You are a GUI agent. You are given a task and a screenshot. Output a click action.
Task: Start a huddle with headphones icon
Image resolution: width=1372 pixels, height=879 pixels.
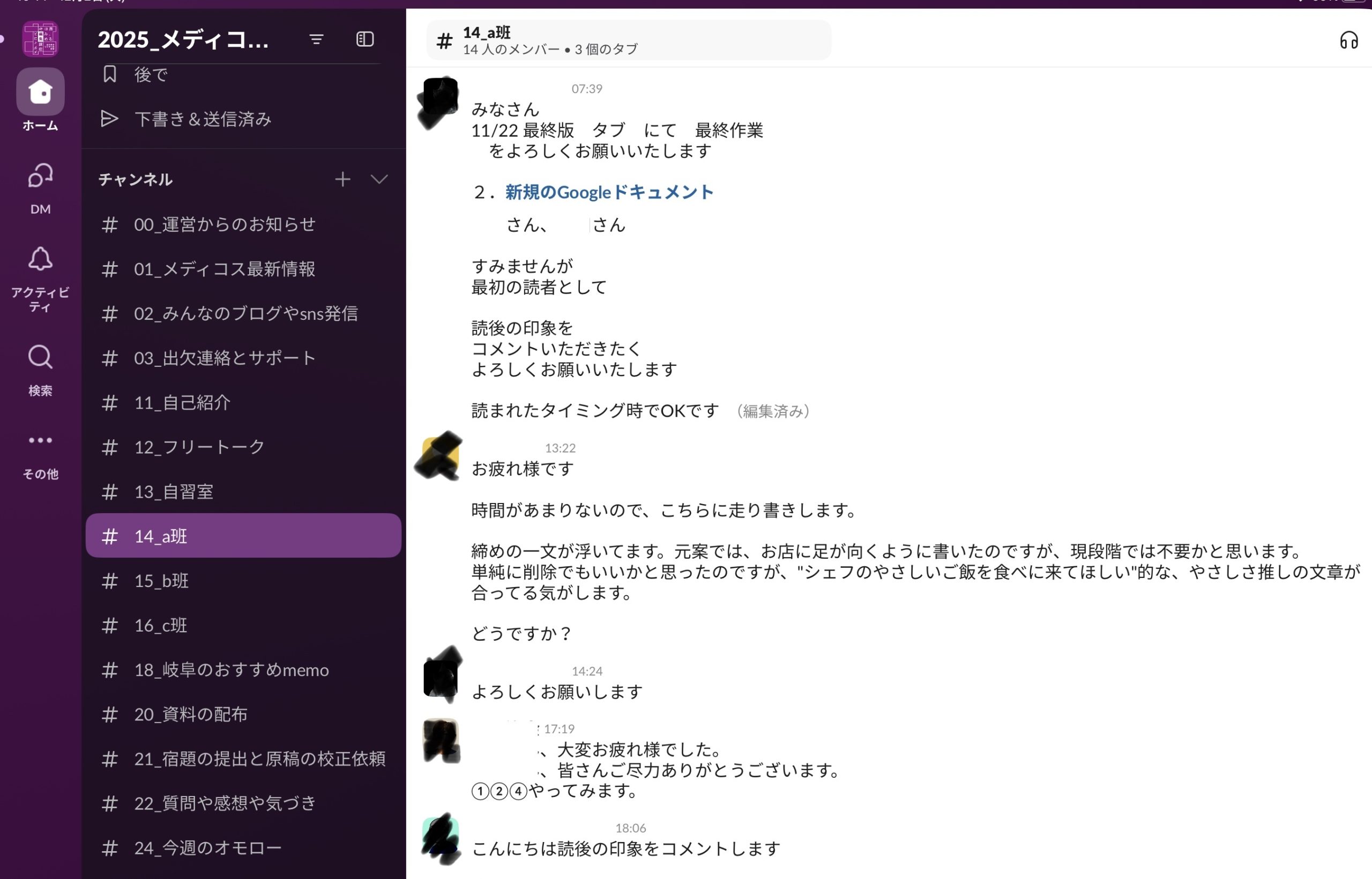[1348, 40]
